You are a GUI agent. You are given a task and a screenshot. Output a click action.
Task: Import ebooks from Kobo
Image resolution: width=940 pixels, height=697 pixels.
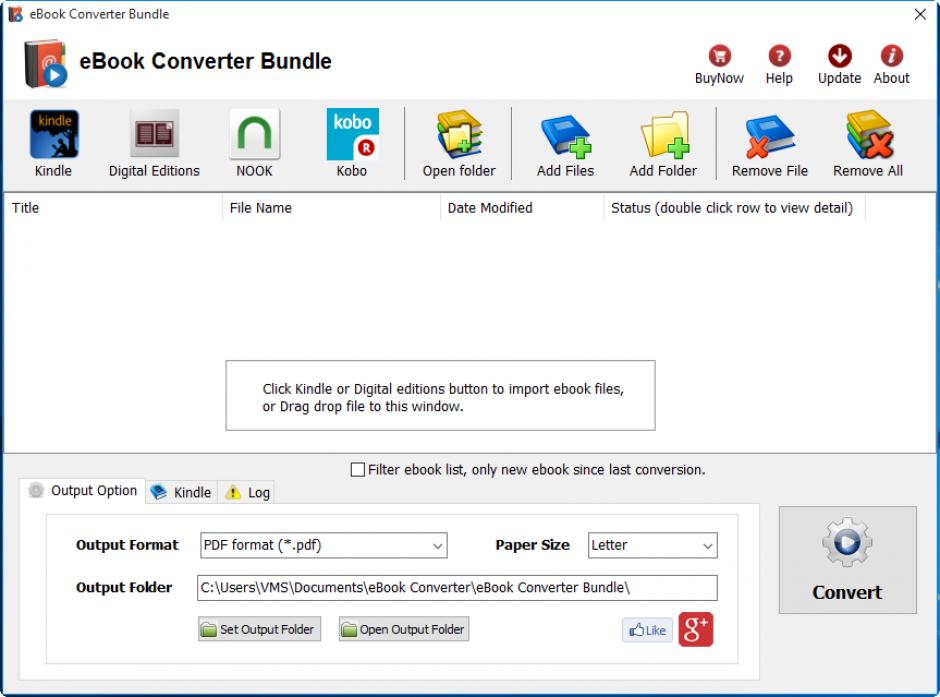(352, 144)
